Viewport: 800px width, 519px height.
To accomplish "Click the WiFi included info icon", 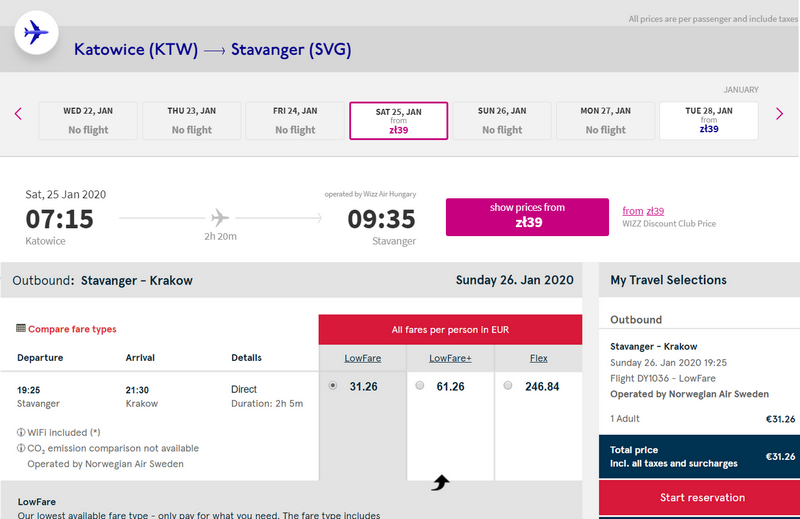I will (21, 432).
